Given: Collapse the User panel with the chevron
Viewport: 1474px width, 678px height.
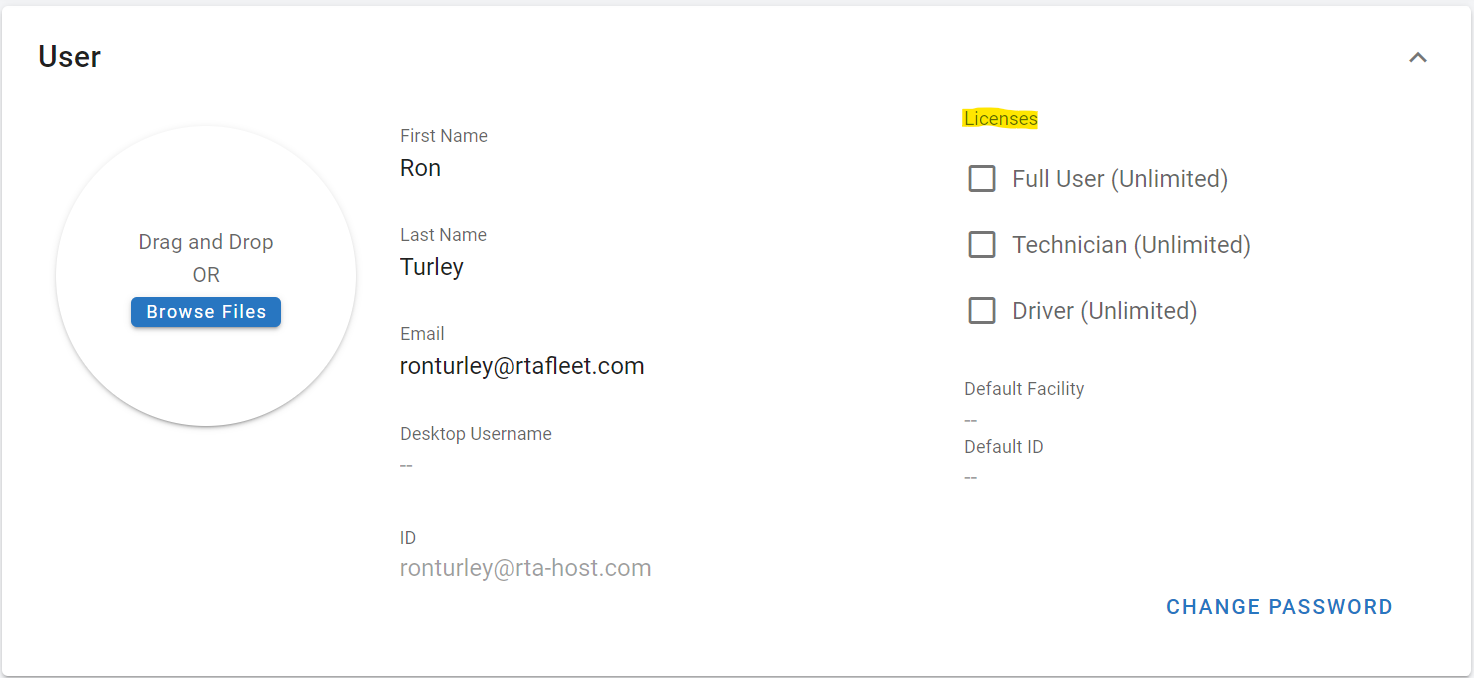Looking at the screenshot, I should [x=1417, y=58].
